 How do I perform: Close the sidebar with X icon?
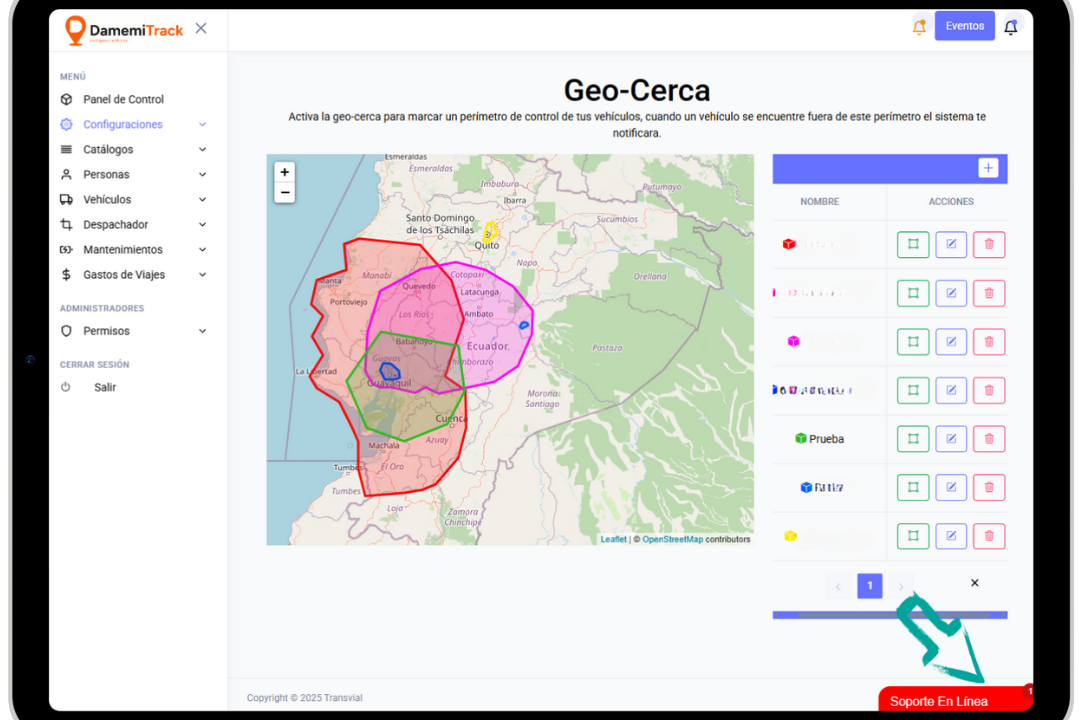point(201,28)
